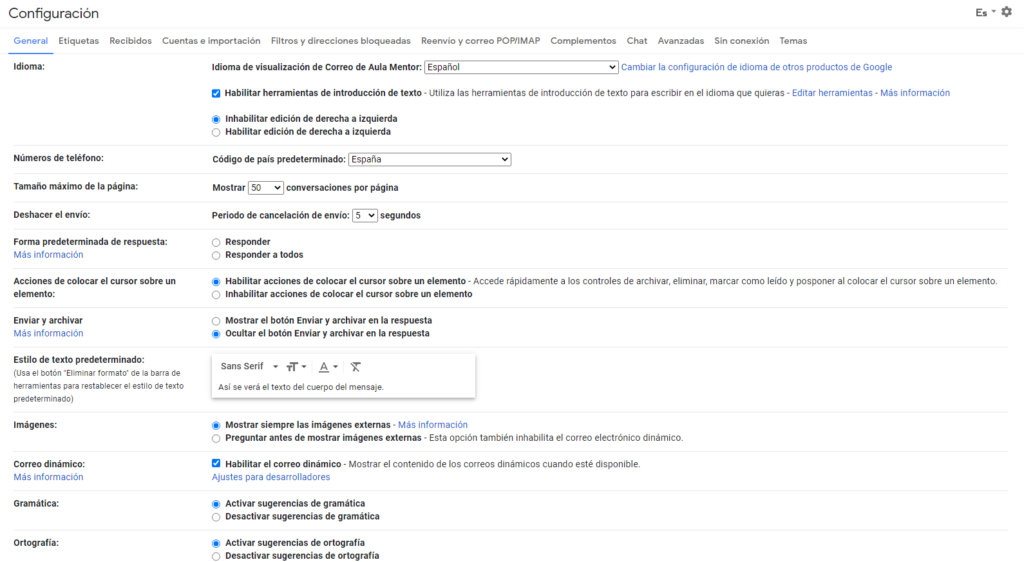Click the sample text 'Así se verá el texto'
Viewport: 1024px width, 562px height.
coord(301,387)
